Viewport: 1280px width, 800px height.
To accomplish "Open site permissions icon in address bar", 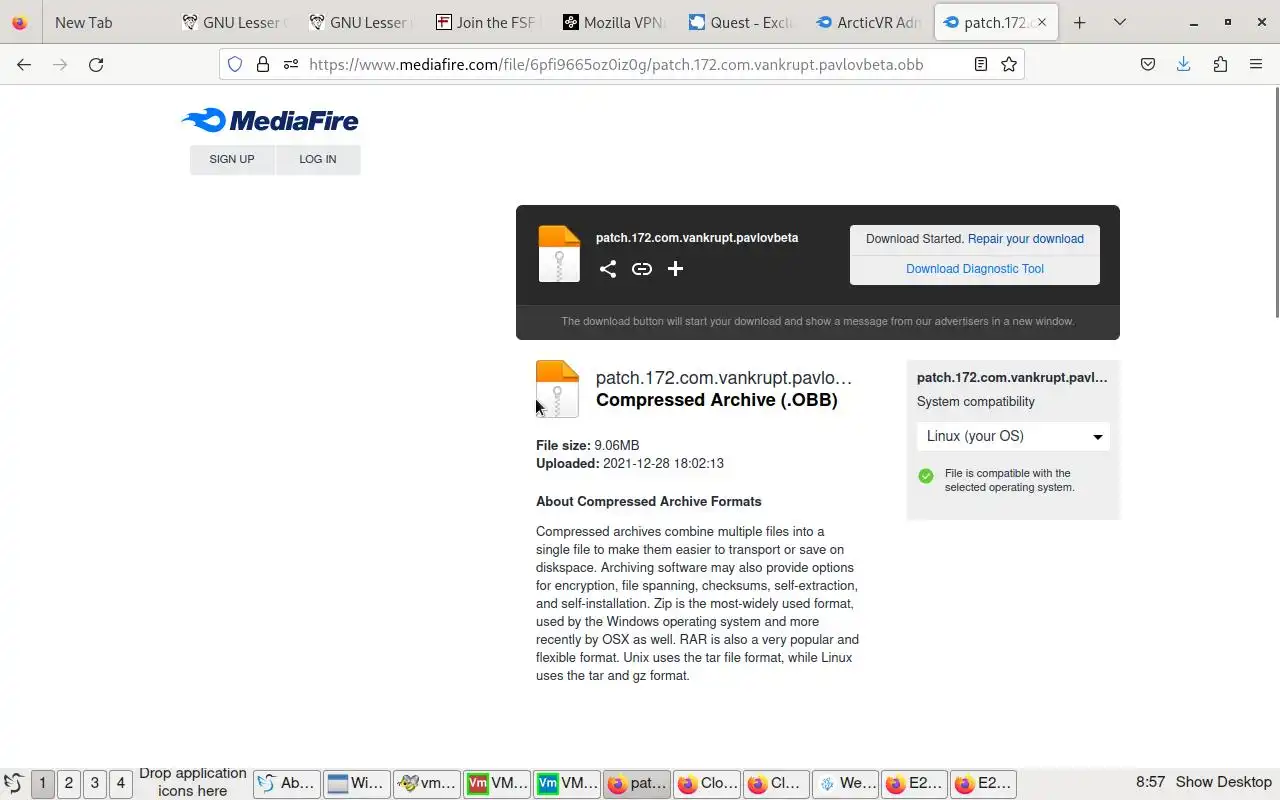I will pyautogui.click(x=291, y=64).
